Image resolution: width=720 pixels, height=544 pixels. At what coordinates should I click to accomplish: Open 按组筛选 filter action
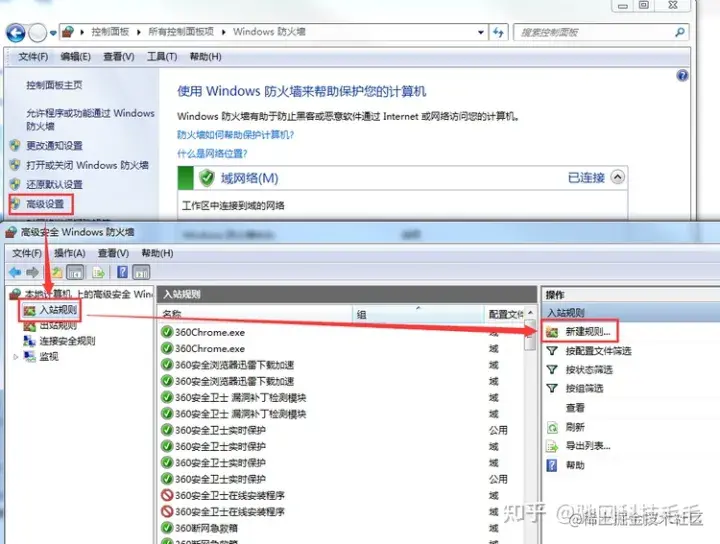point(584,388)
